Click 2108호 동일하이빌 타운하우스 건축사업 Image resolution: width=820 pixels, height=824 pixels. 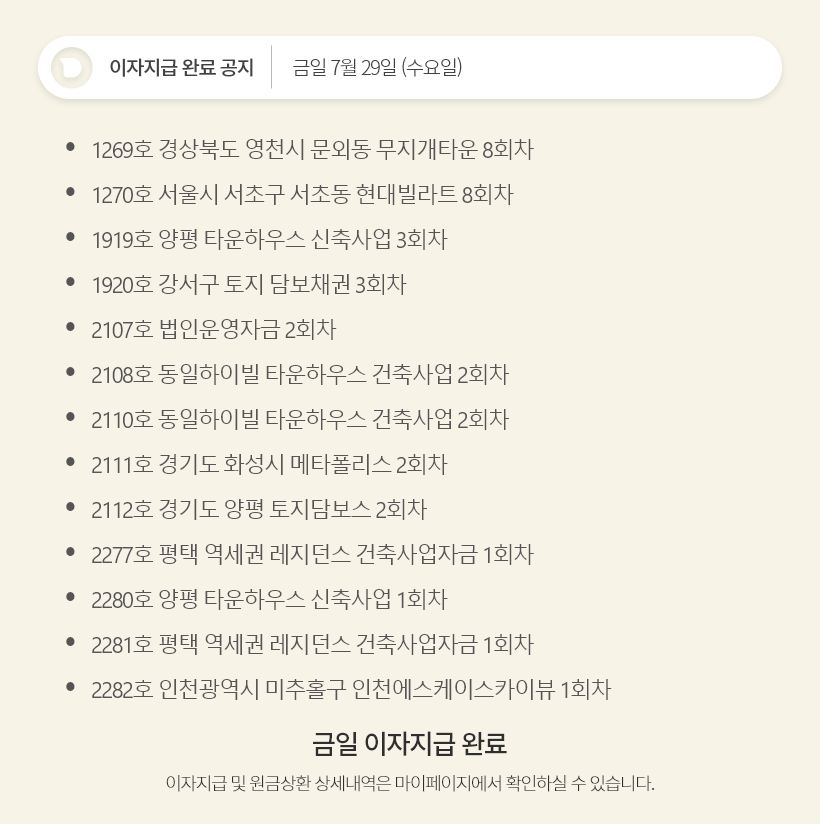click(x=300, y=375)
